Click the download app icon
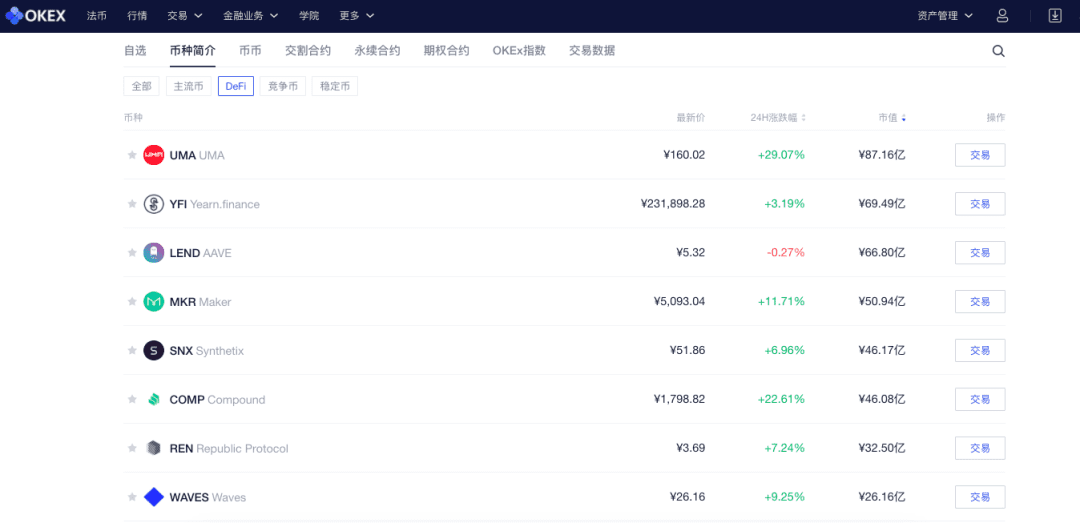Viewport: 1080px width, 523px height. [x=1055, y=15]
